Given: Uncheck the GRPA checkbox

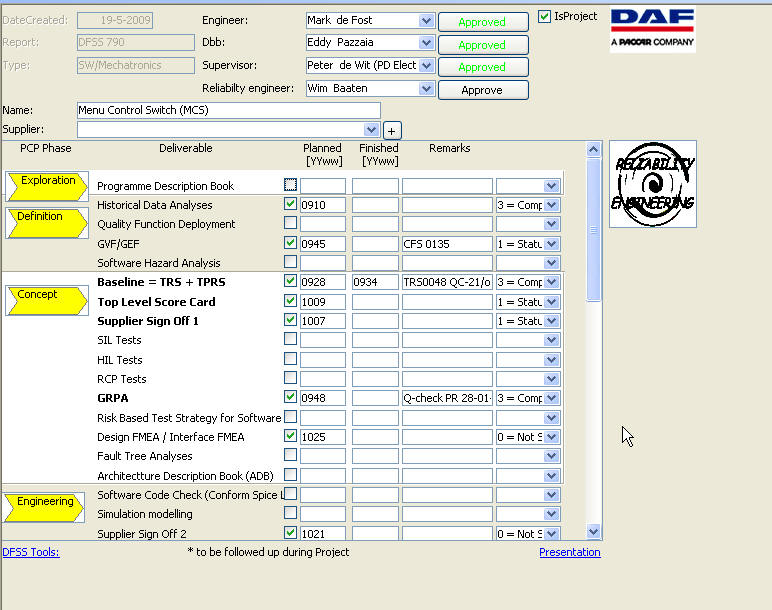Looking at the screenshot, I should (x=290, y=397).
